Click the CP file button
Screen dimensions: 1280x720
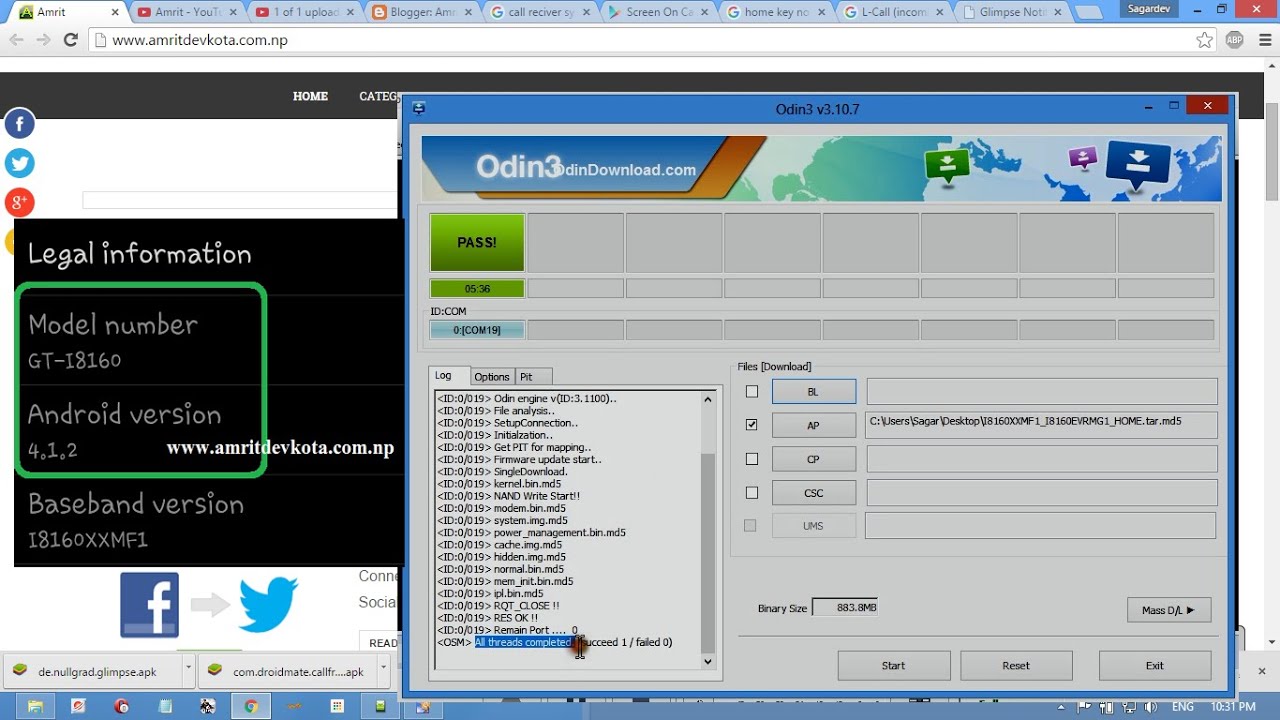(x=813, y=459)
